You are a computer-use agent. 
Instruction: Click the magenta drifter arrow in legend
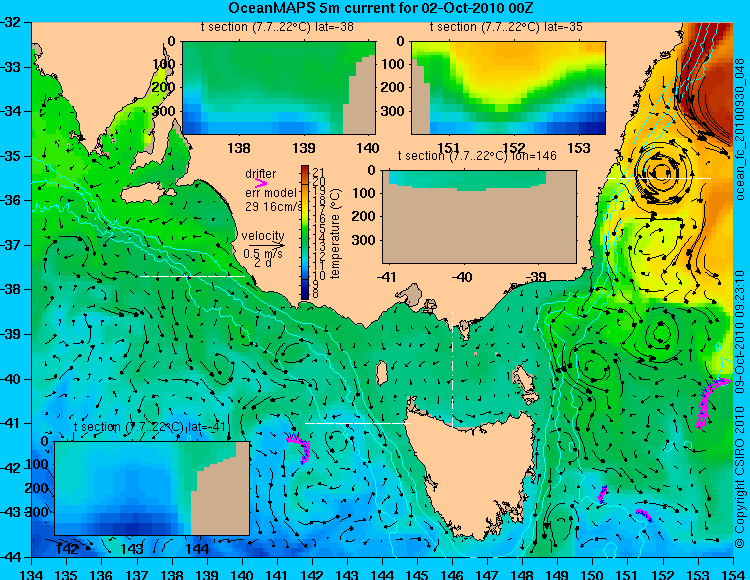click(260, 183)
